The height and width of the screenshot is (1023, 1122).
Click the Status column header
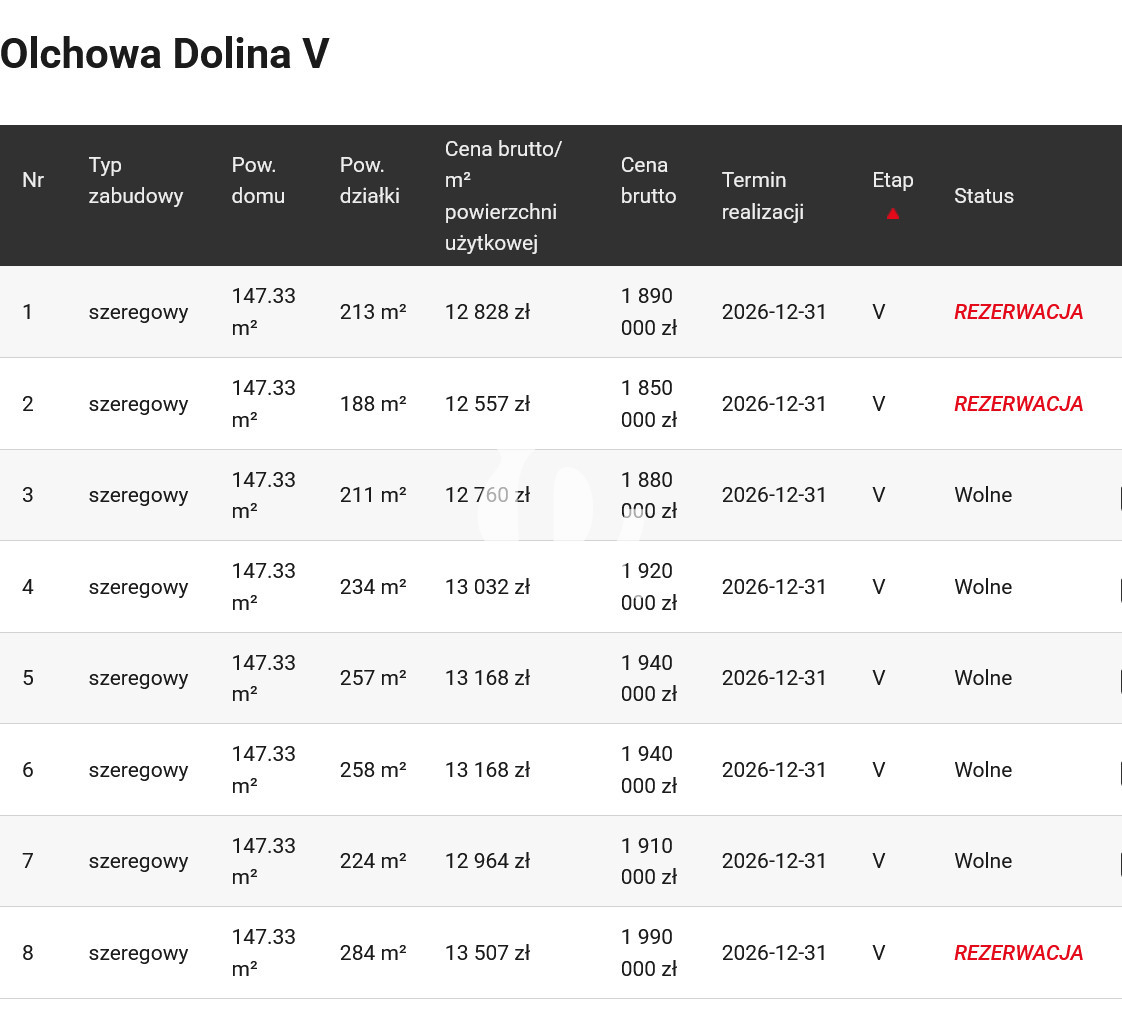tap(983, 196)
